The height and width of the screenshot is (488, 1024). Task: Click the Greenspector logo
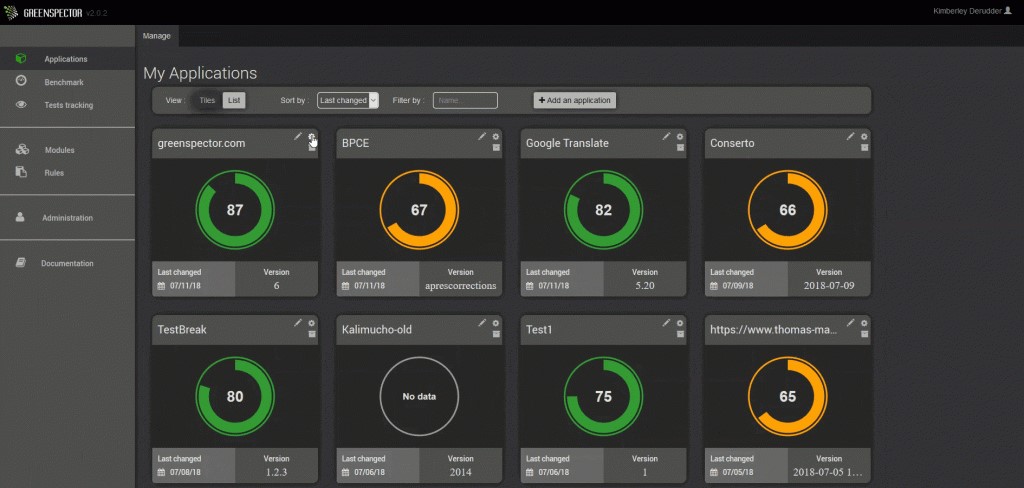tap(42, 13)
